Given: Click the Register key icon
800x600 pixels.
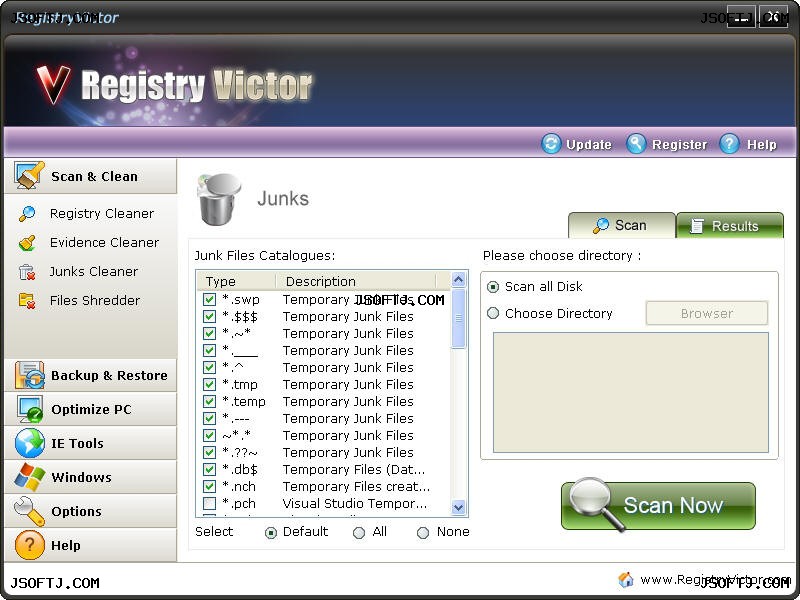Looking at the screenshot, I should [636, 144].
